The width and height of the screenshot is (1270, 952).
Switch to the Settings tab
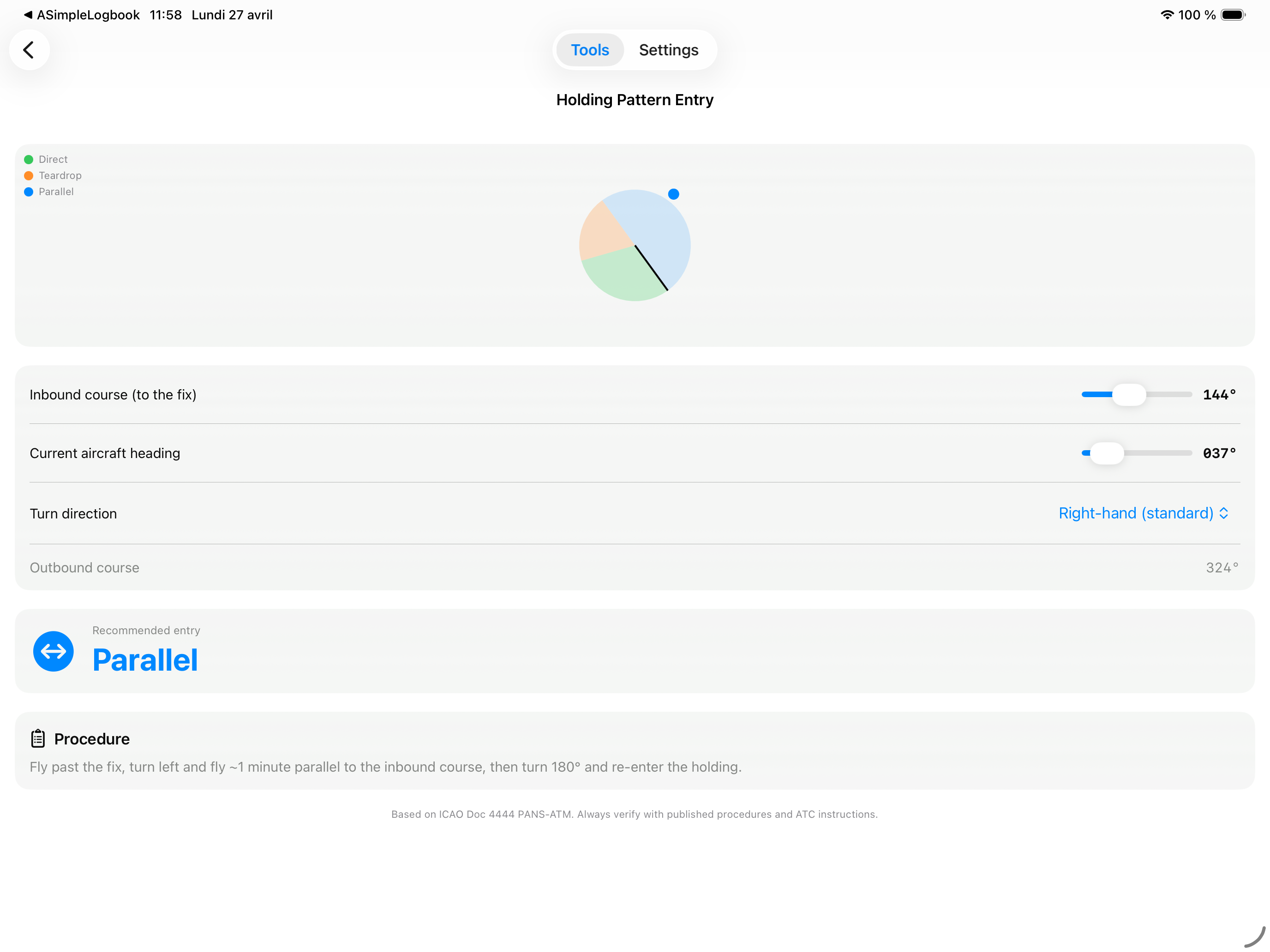(x=668, y=50)
